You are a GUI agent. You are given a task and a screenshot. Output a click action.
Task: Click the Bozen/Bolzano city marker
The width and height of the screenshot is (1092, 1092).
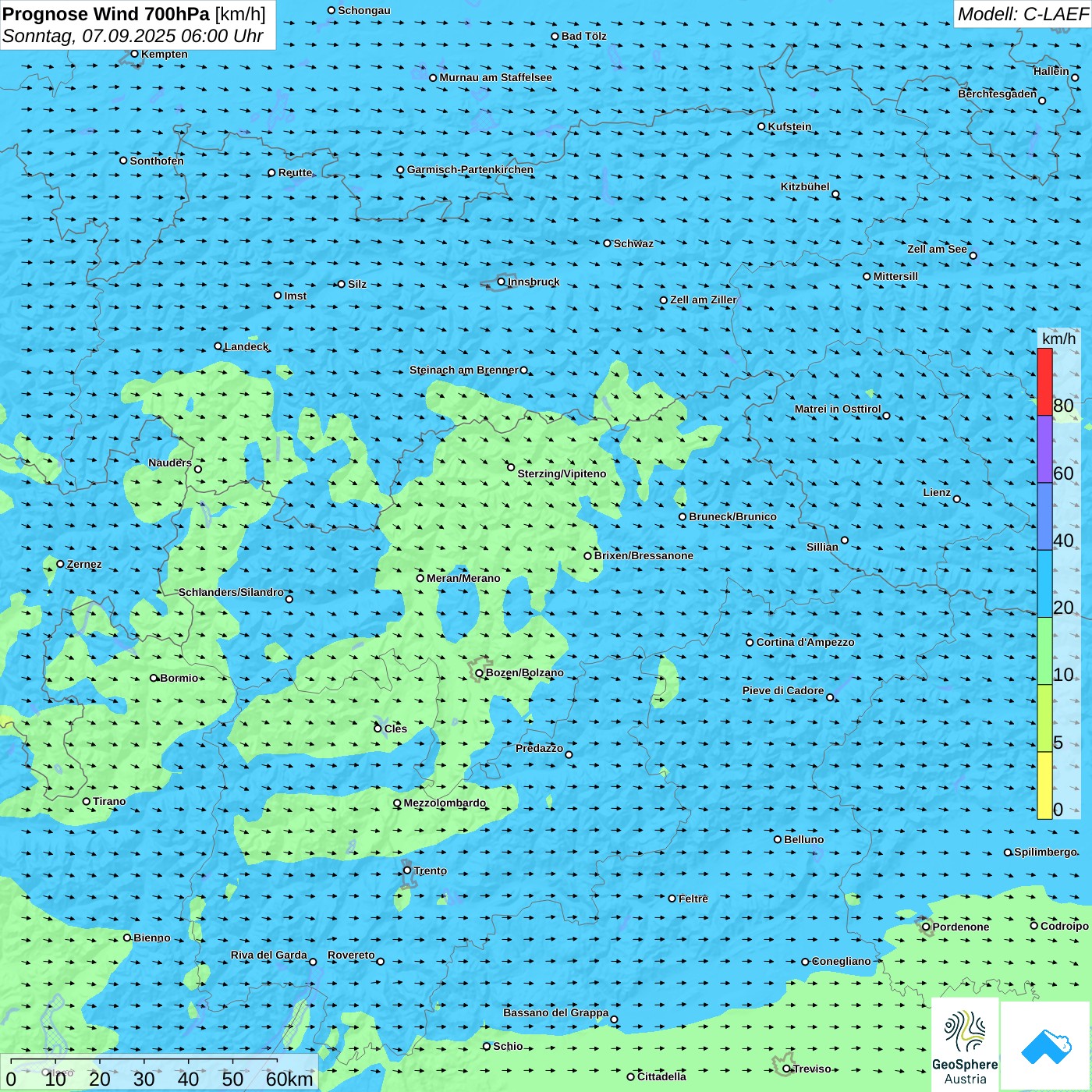(x=479, y=673)
